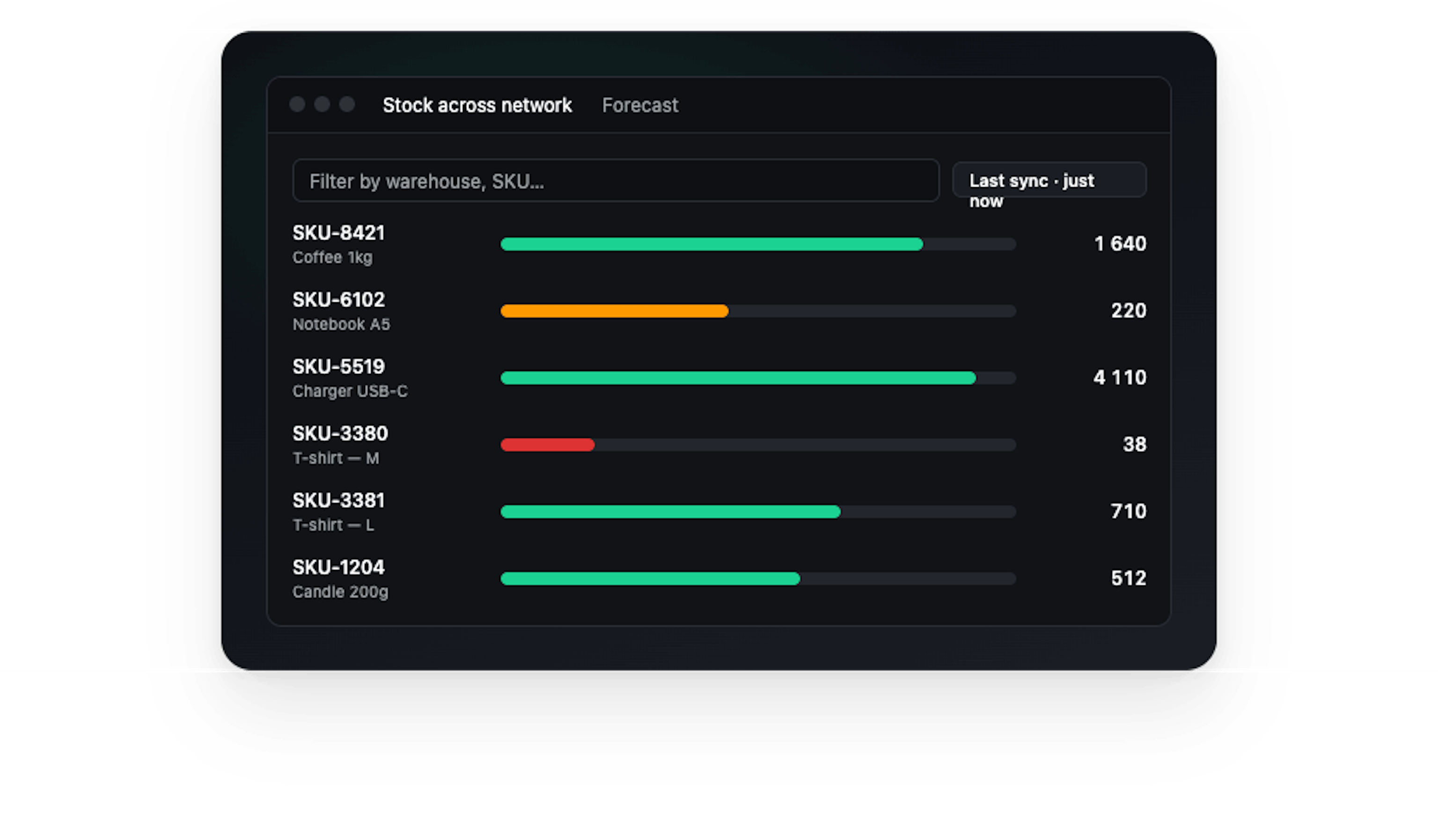The height and width of the screenshot is (840, 1438).
Task: Click the 512 Candle stock count
Action: point(1128,578)
